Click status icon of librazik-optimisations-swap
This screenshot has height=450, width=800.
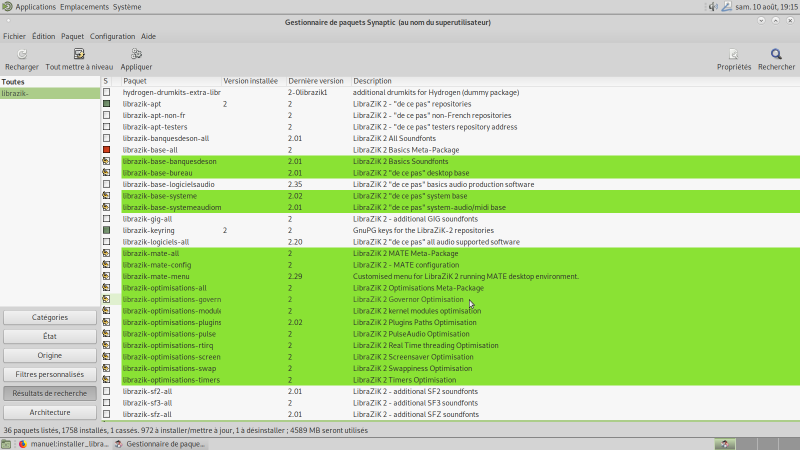click(x=106, y=368)
